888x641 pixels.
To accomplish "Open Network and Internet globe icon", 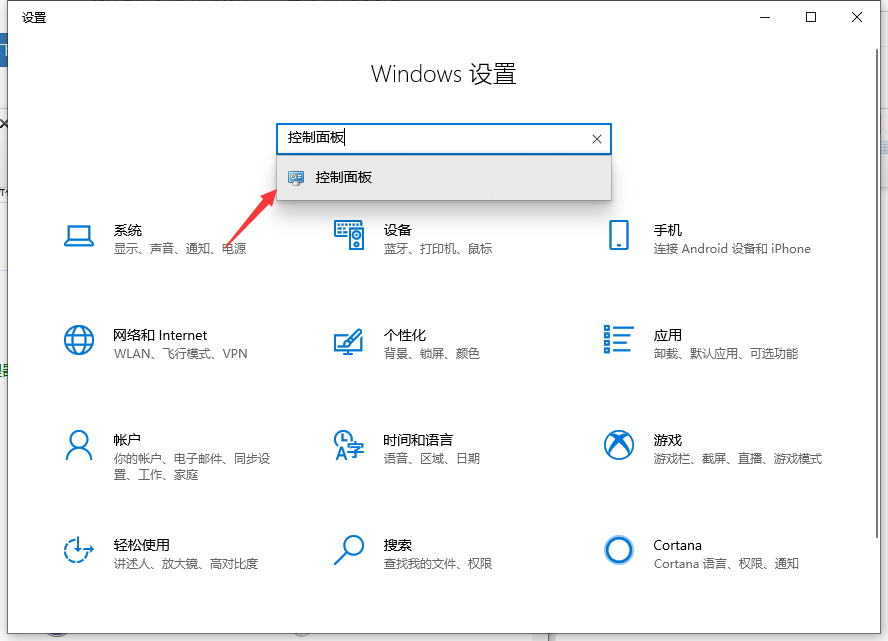I will pos(79,340).
